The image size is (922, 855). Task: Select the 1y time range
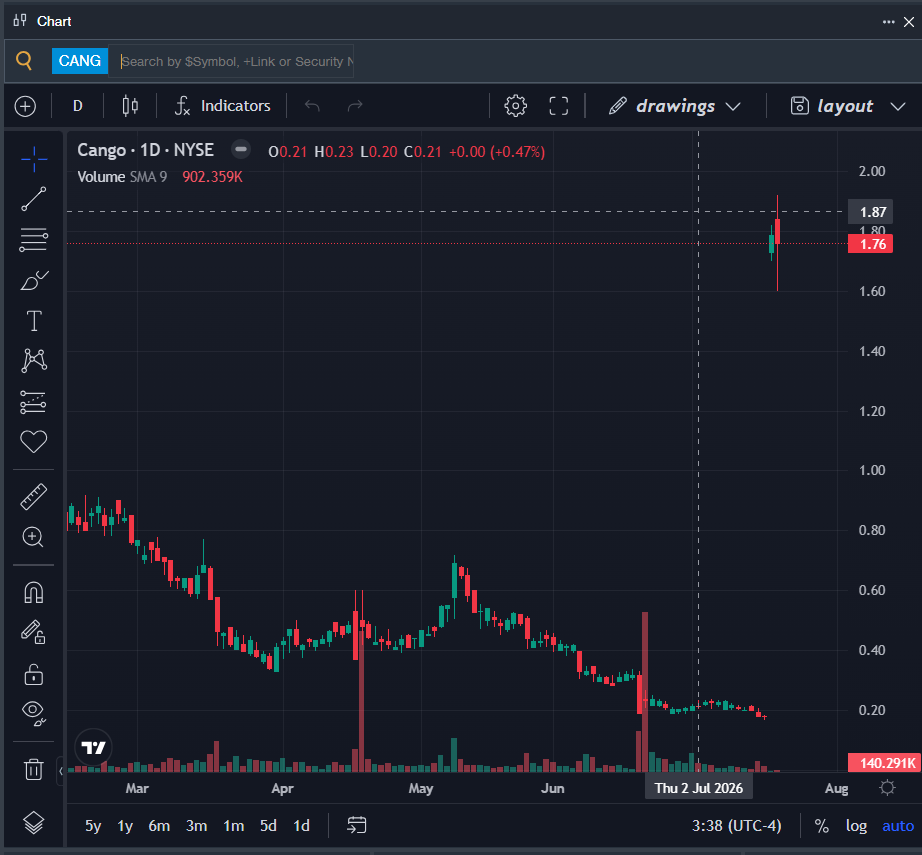click(125, 826)
